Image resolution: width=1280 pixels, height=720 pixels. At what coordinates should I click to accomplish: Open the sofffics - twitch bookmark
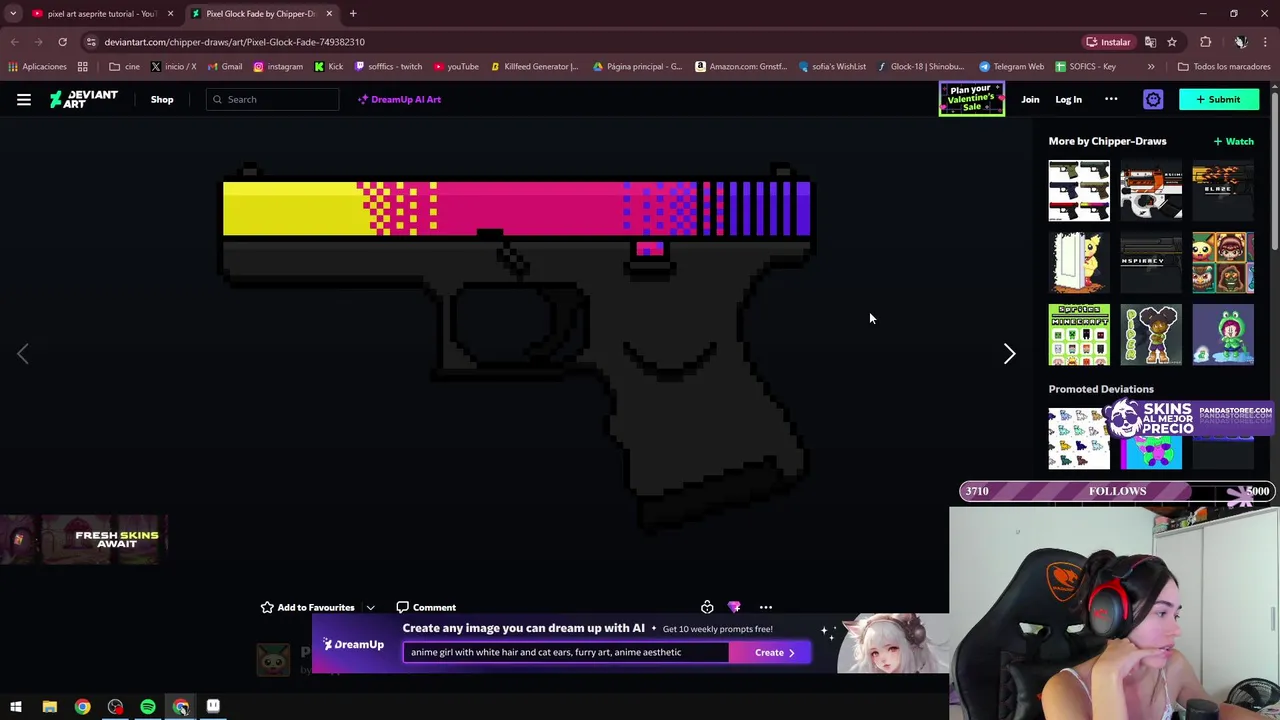point(389,67)
